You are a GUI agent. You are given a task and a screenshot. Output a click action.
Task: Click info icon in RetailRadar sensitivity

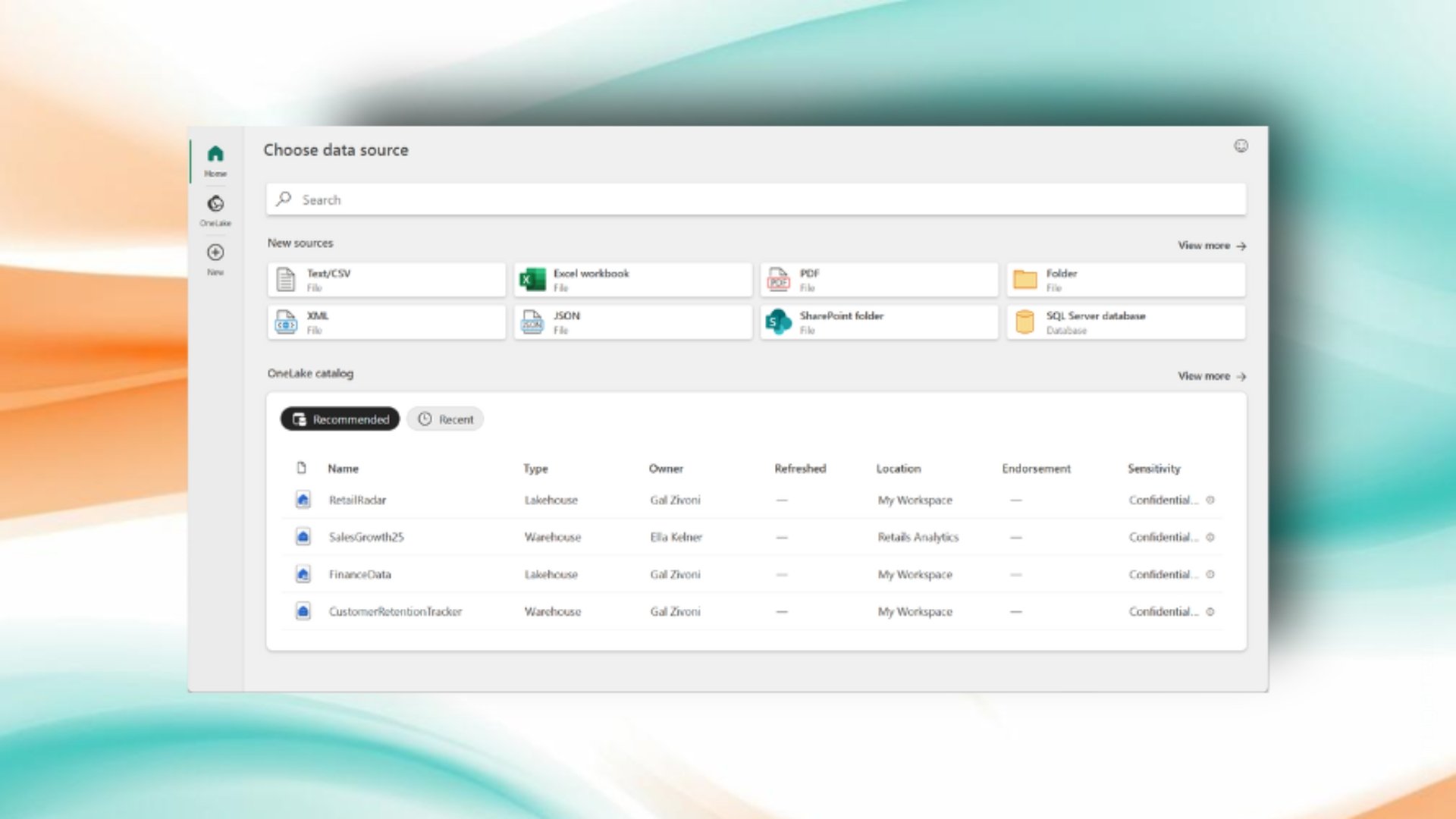pos(1210,500)
